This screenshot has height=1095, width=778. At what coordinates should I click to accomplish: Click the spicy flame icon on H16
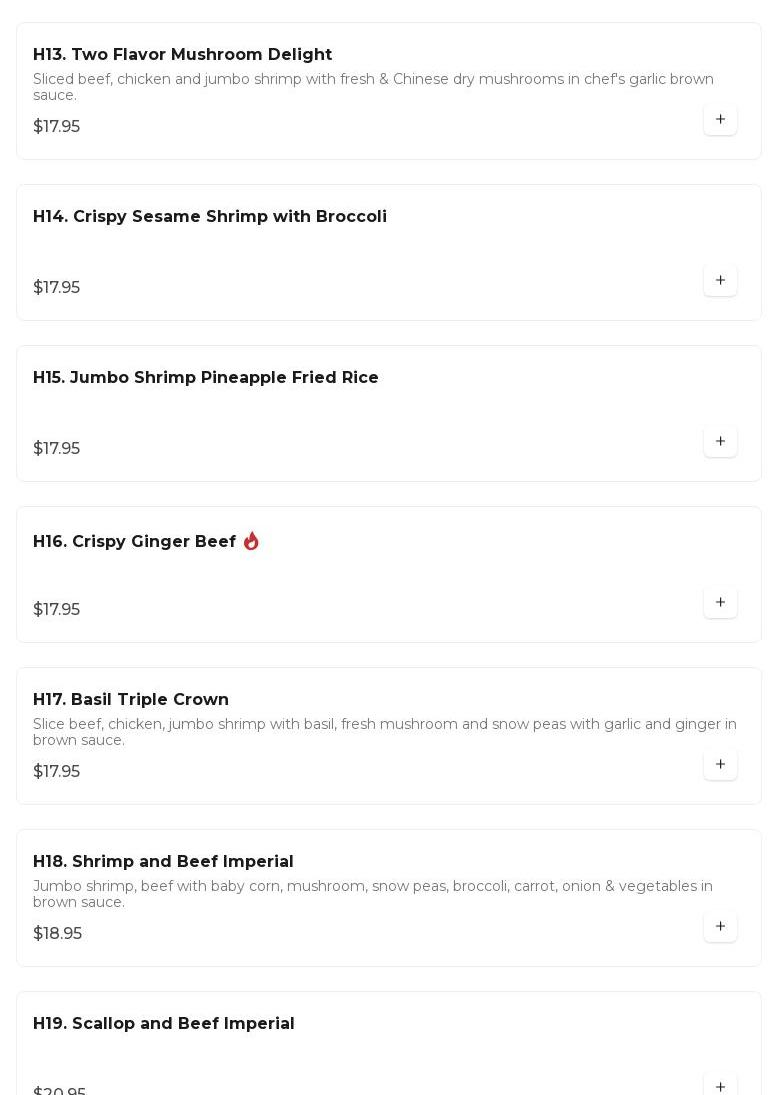tap(251, 541)
